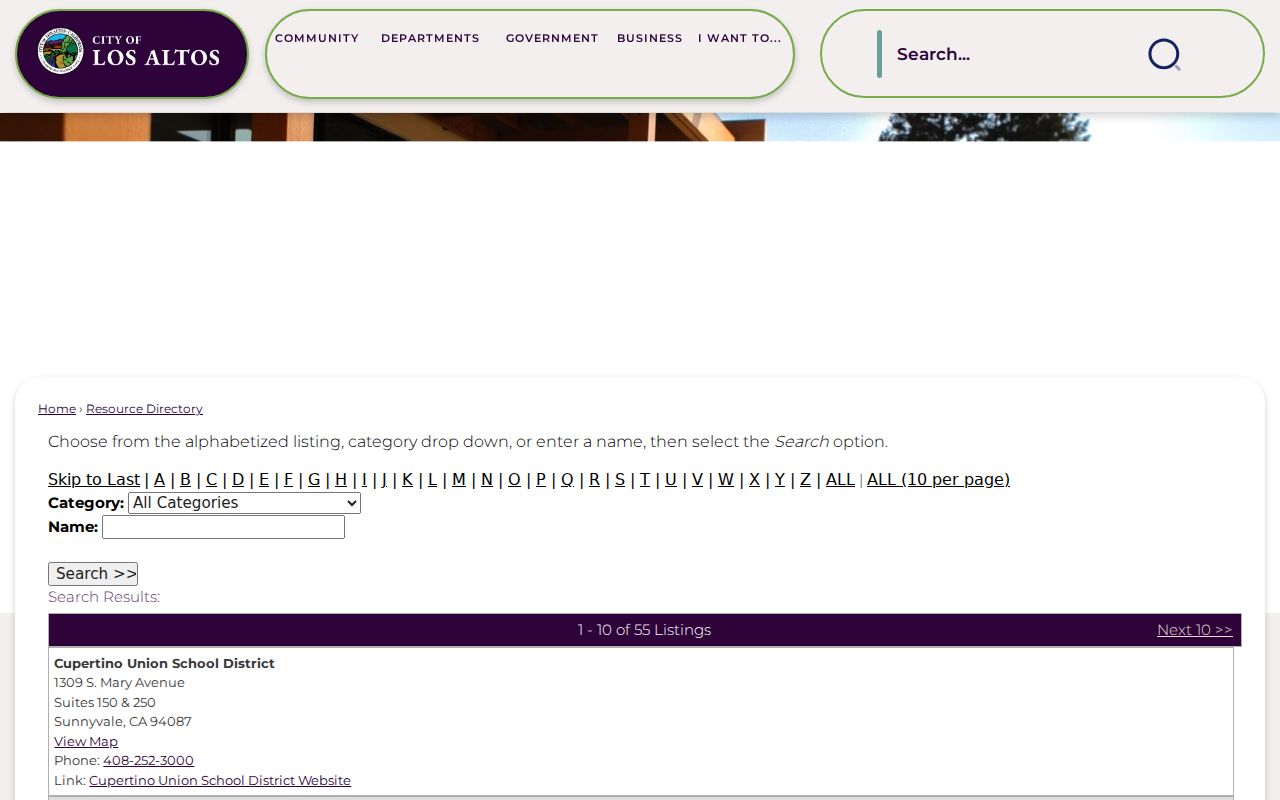
Task: Open the Government menu
Action: point(552,38)
